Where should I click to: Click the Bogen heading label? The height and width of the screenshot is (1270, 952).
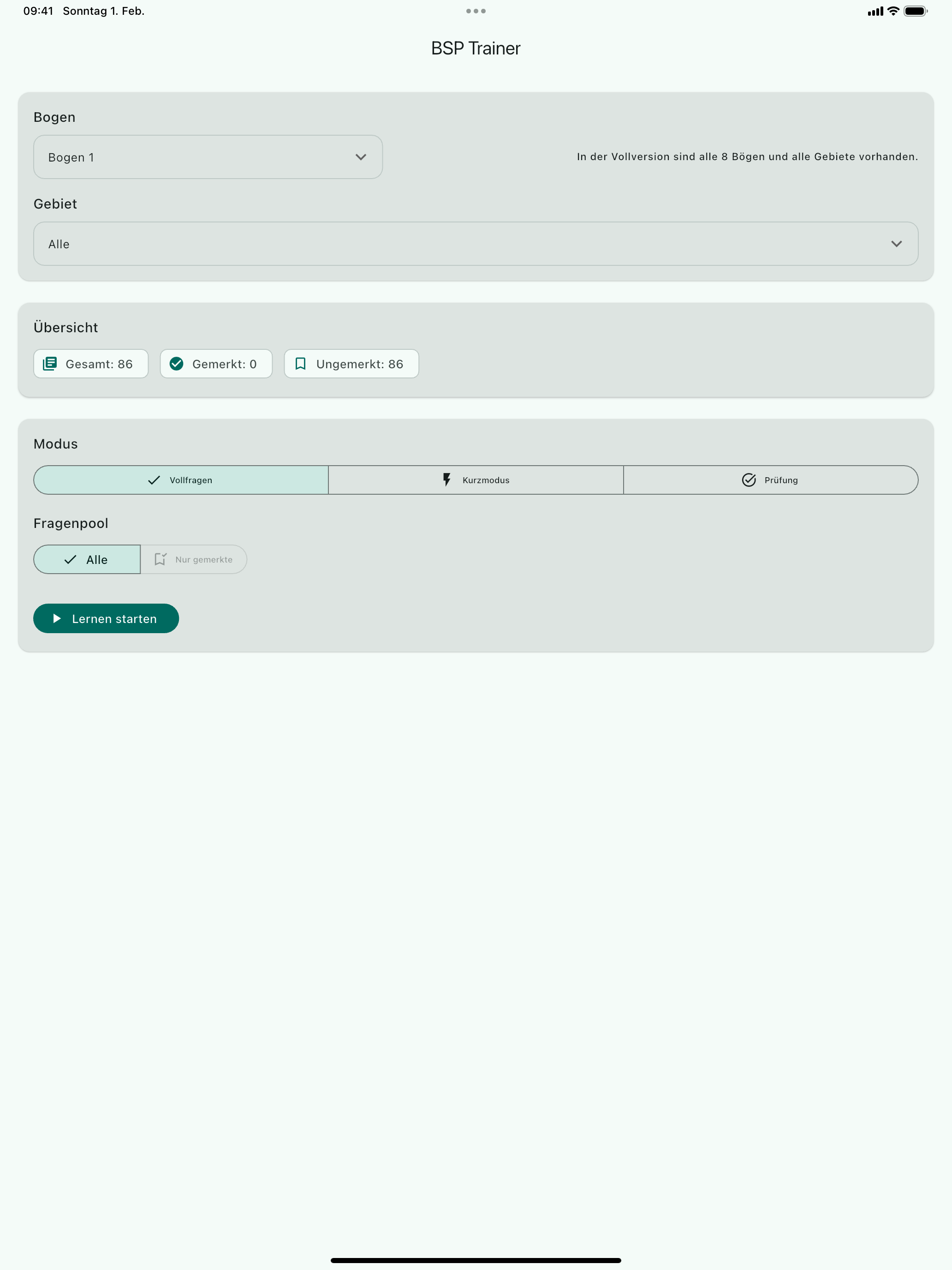click(54, 117)
